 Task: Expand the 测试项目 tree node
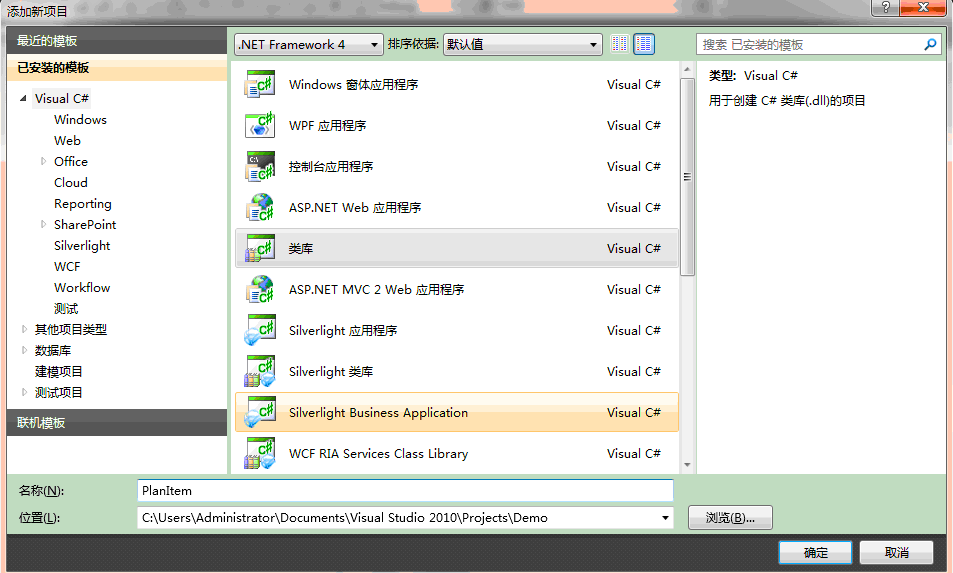point(24,393)
